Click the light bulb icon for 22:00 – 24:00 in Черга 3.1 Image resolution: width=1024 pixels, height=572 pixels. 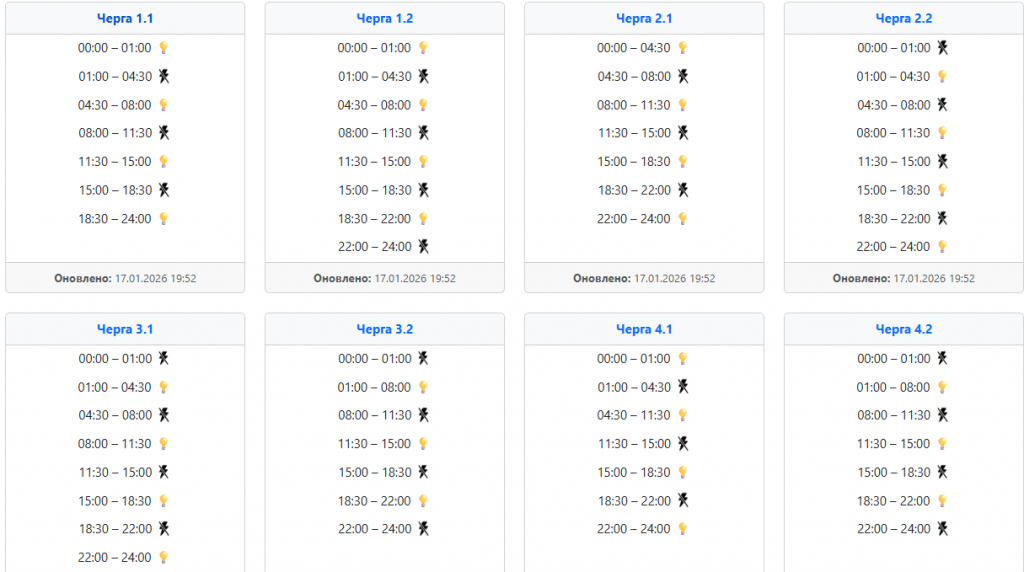click(x=163, y=557)
